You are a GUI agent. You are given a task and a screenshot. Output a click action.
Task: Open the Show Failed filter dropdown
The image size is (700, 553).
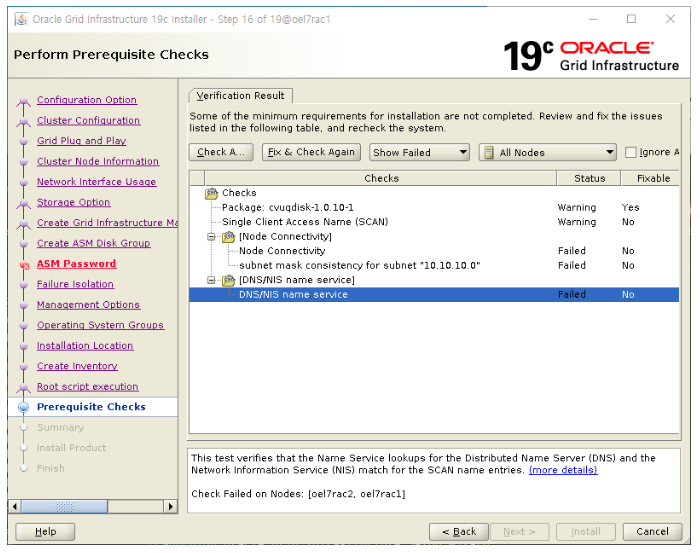(x=419, y=153)
